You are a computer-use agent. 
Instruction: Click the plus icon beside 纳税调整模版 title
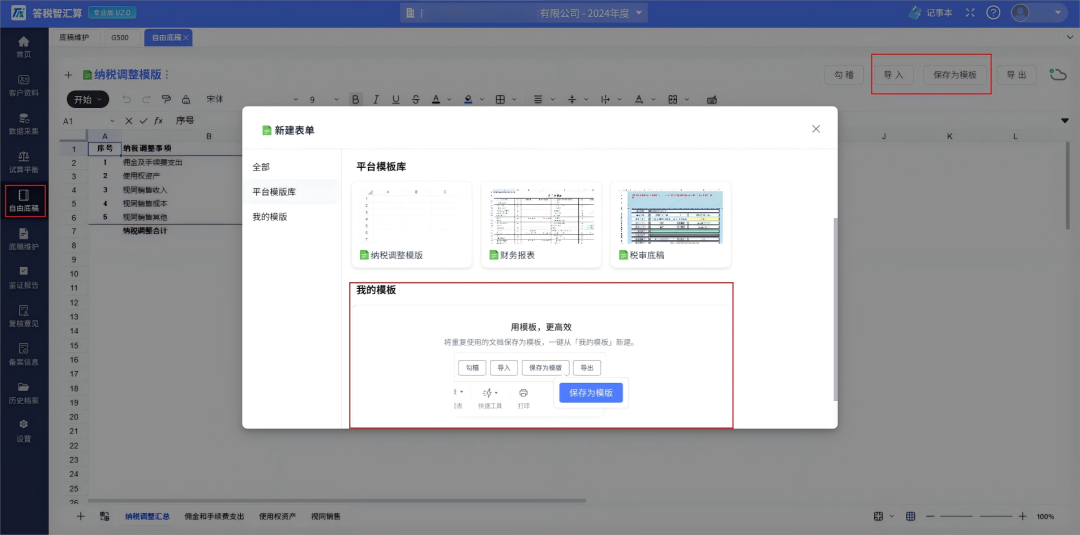coord(68,75)
